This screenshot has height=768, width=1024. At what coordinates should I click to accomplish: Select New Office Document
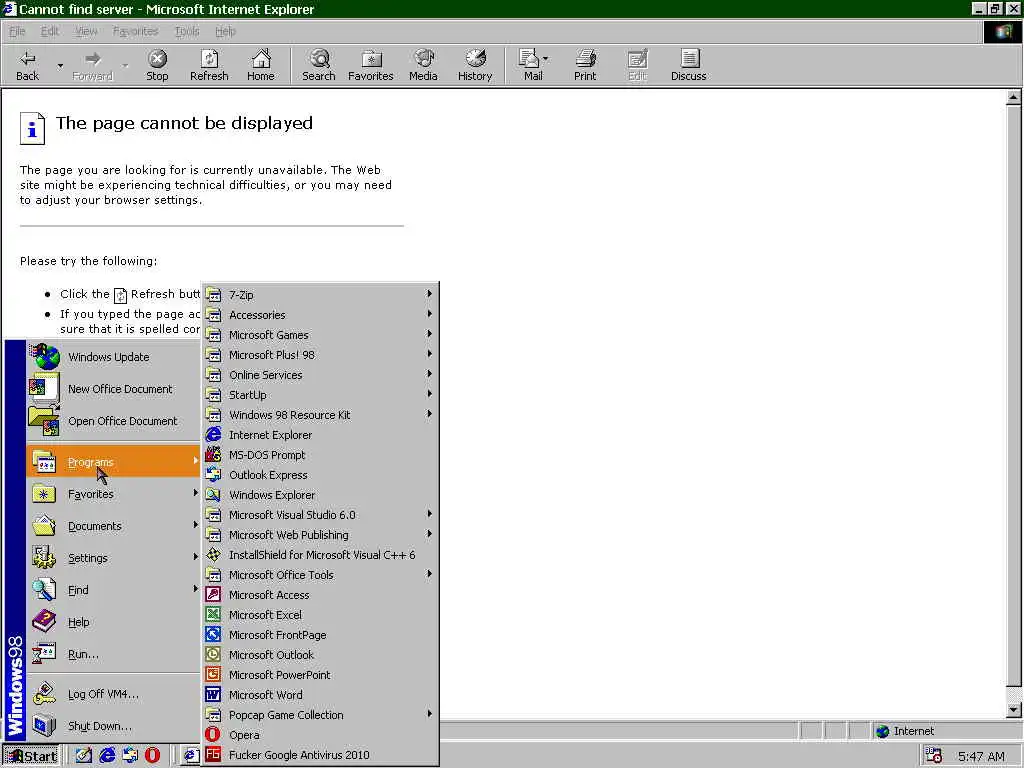coord(113,389)
